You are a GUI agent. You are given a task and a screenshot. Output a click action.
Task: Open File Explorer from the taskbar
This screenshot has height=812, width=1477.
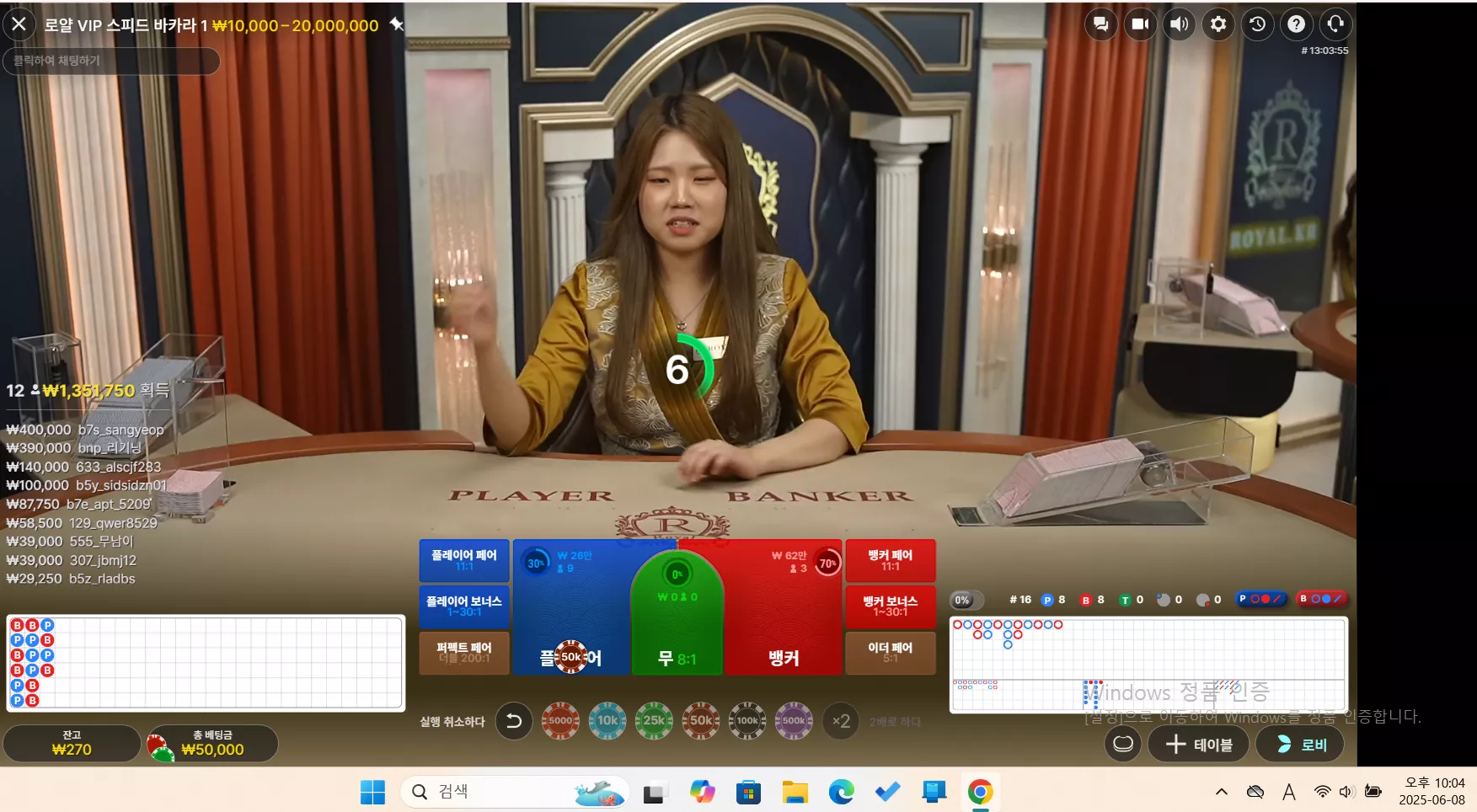[x=795, y=792]
